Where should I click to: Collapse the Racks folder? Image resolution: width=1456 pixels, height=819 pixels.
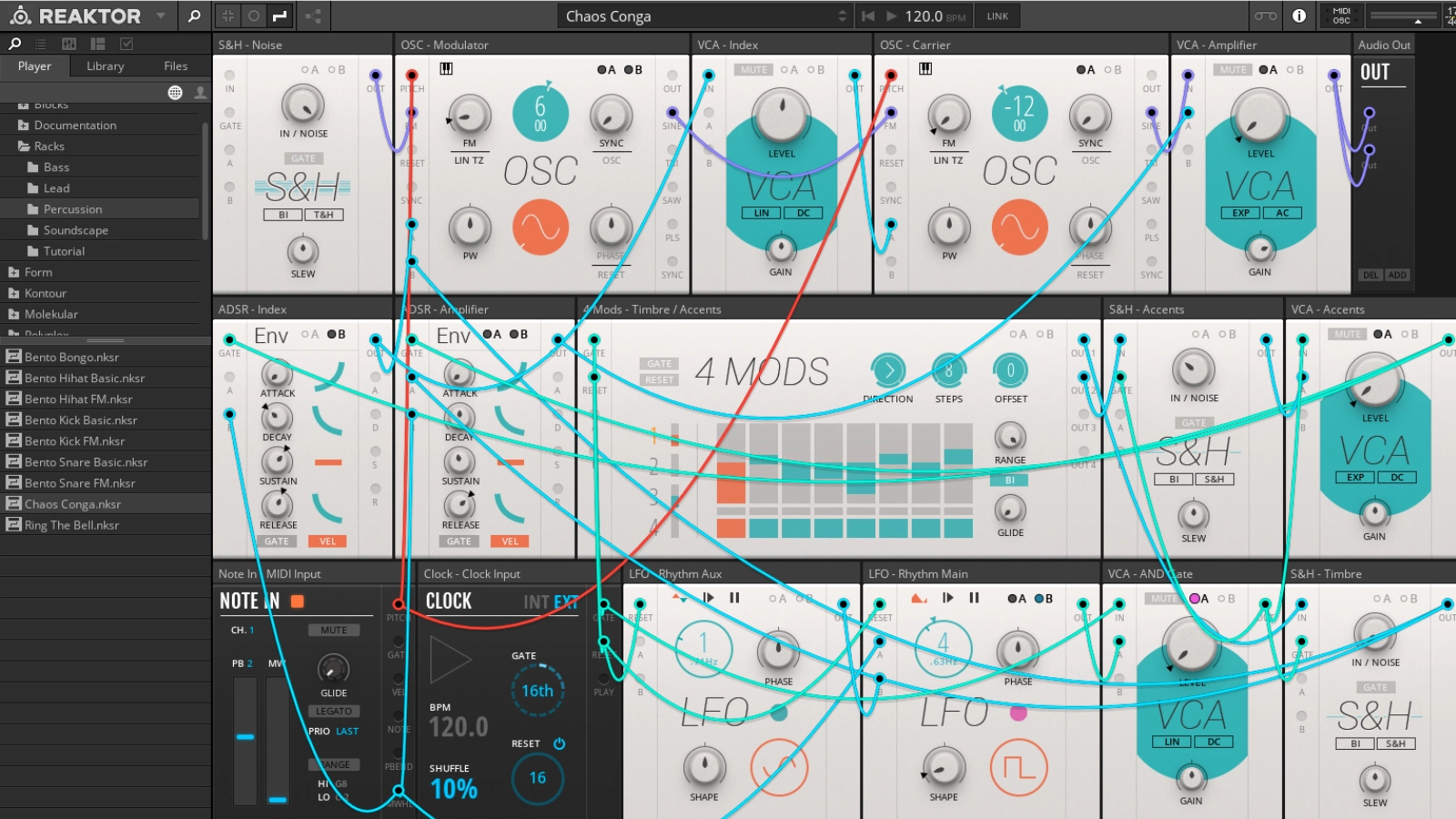click(x=100, y=147)
